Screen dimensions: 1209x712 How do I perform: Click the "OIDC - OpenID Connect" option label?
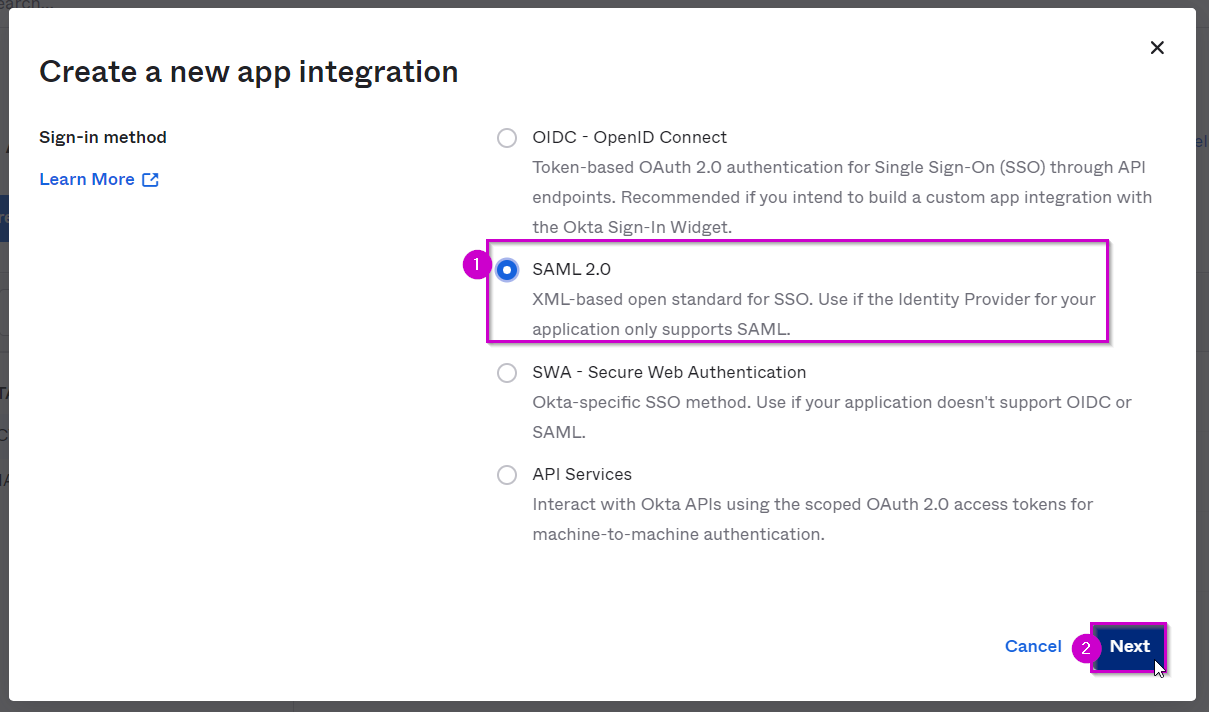tap(630, 137)
